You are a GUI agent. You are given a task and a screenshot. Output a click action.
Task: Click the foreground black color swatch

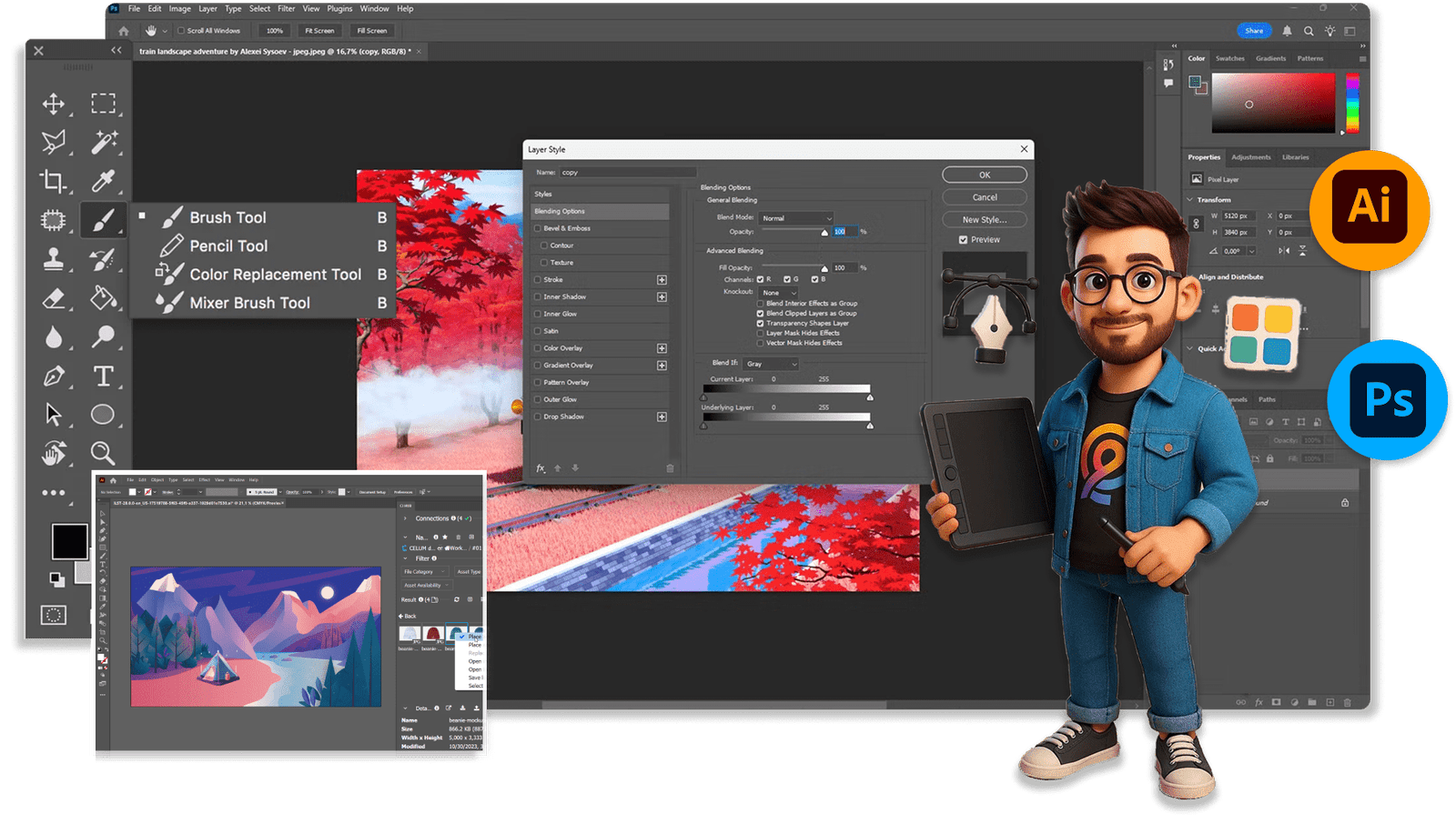69,542
